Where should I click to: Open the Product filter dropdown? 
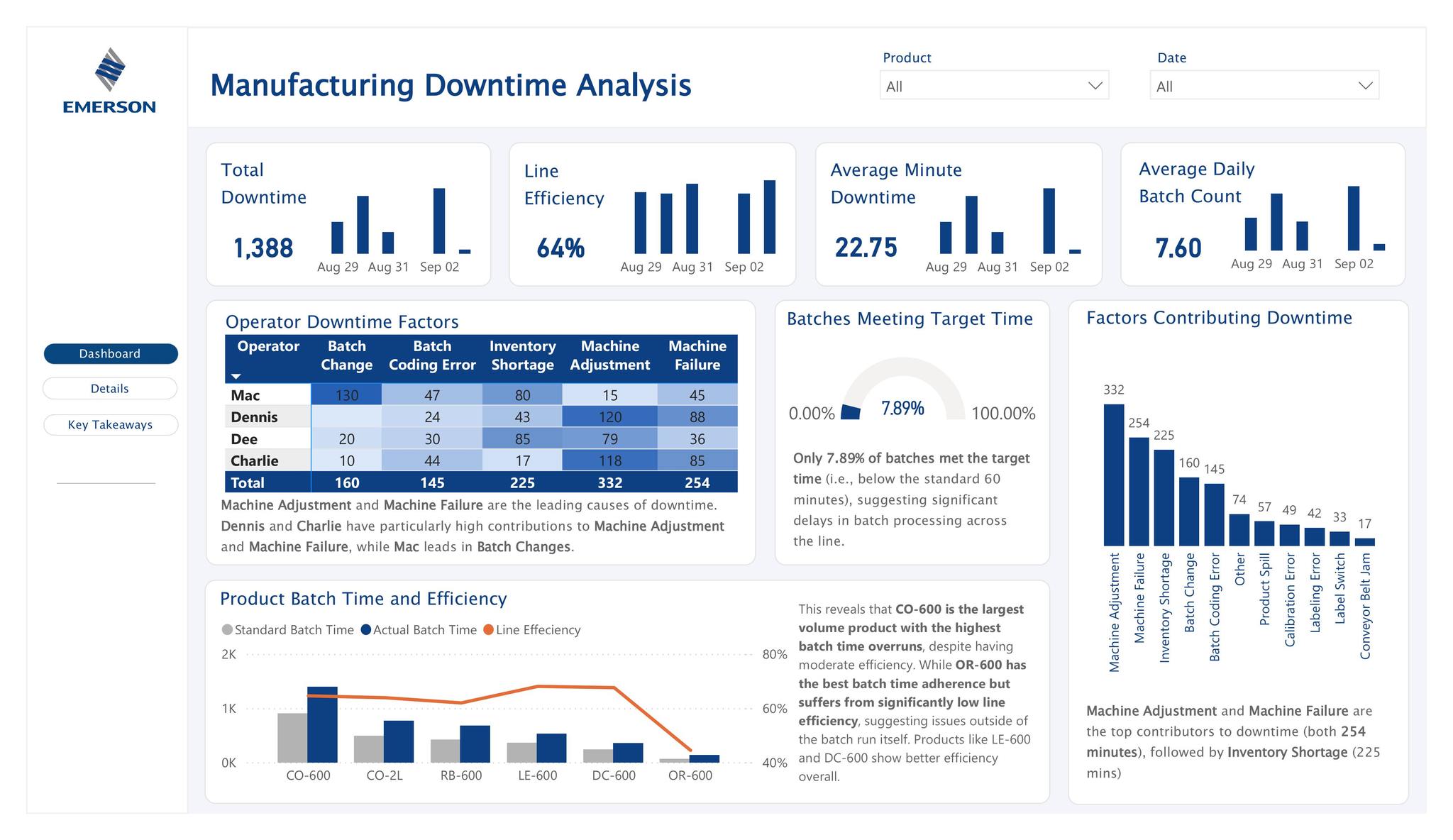(x=993, y=86)
